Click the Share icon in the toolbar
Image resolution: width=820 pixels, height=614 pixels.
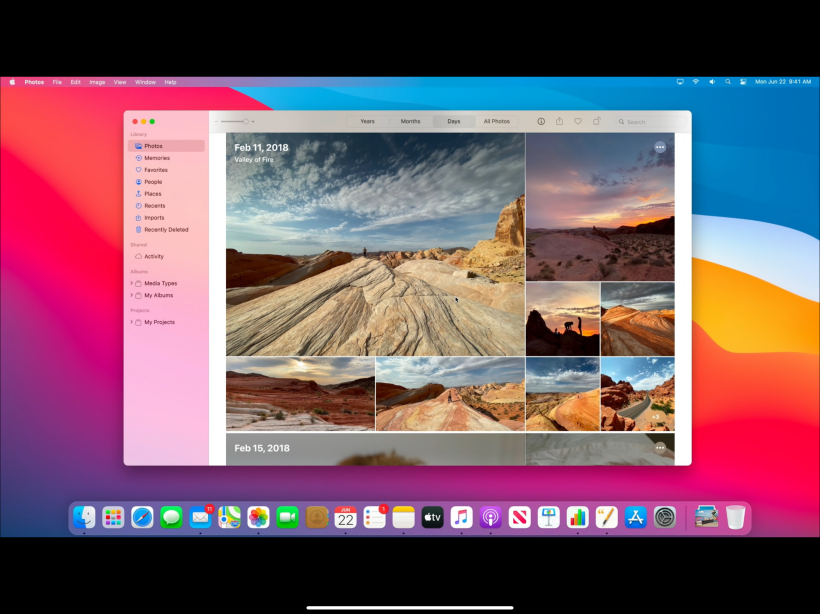point(559,121)
